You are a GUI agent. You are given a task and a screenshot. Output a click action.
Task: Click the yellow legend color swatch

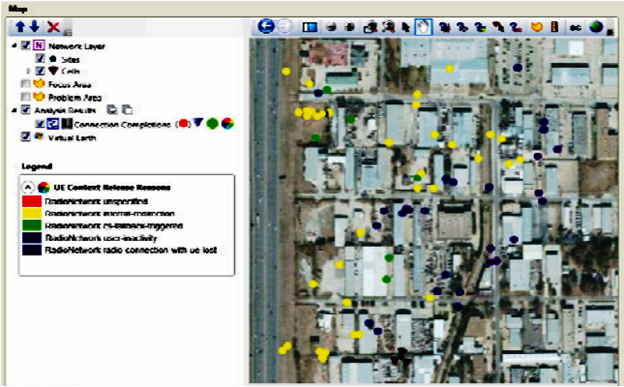point(32,213)
